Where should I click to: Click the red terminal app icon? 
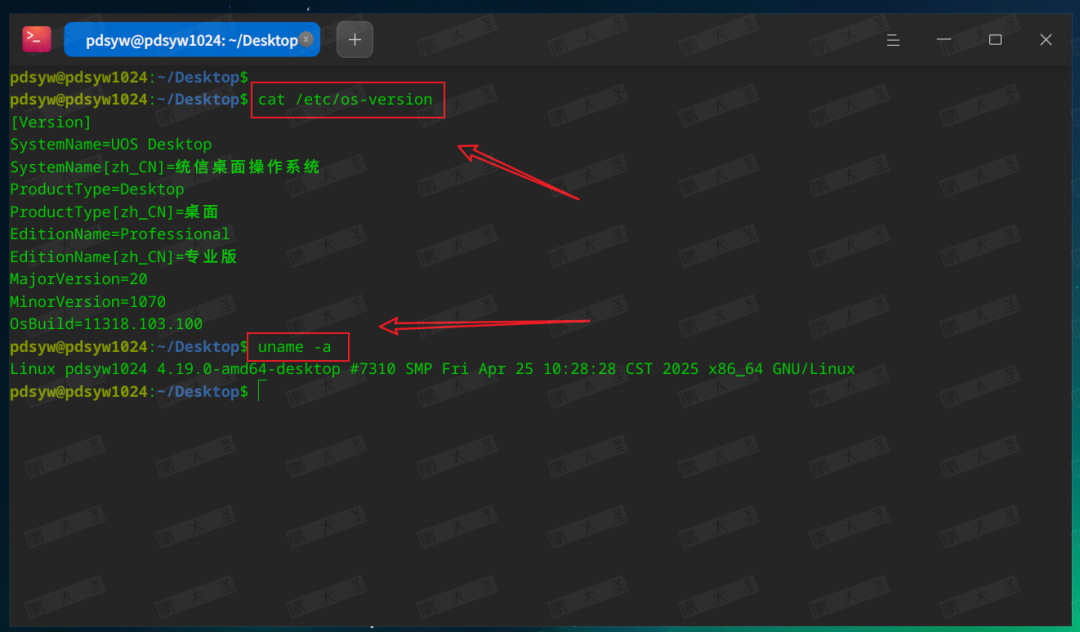coord(37,39)
